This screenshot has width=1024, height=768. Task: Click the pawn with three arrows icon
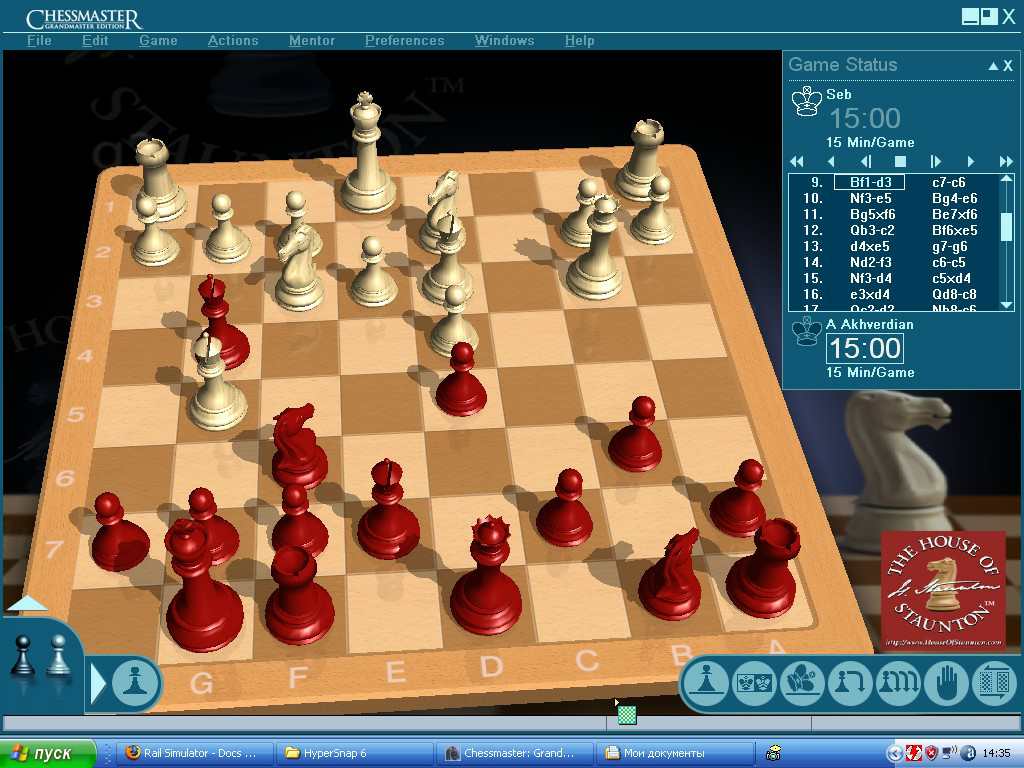(899, 683)
